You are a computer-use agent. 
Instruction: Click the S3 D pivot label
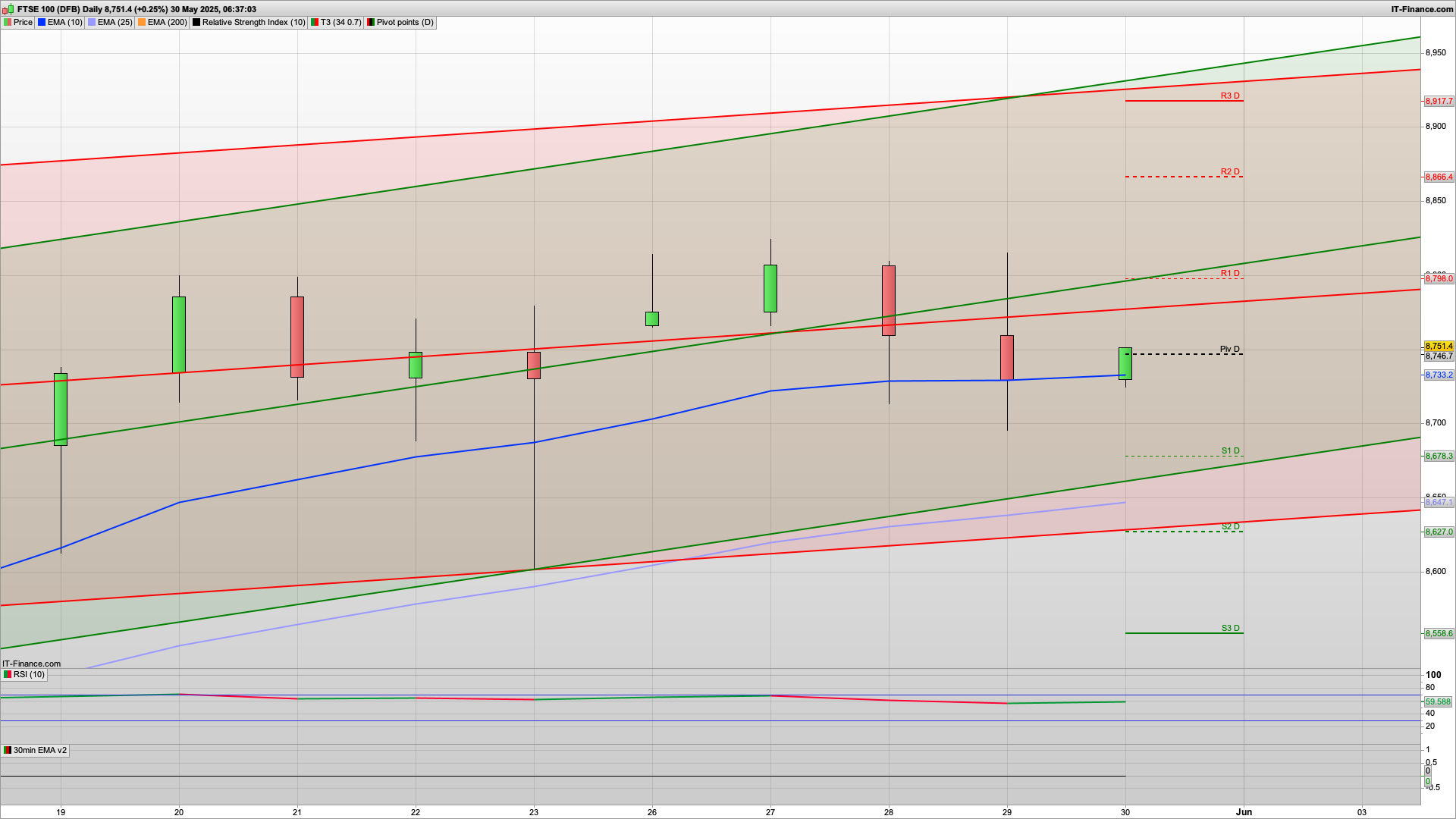1230,628
